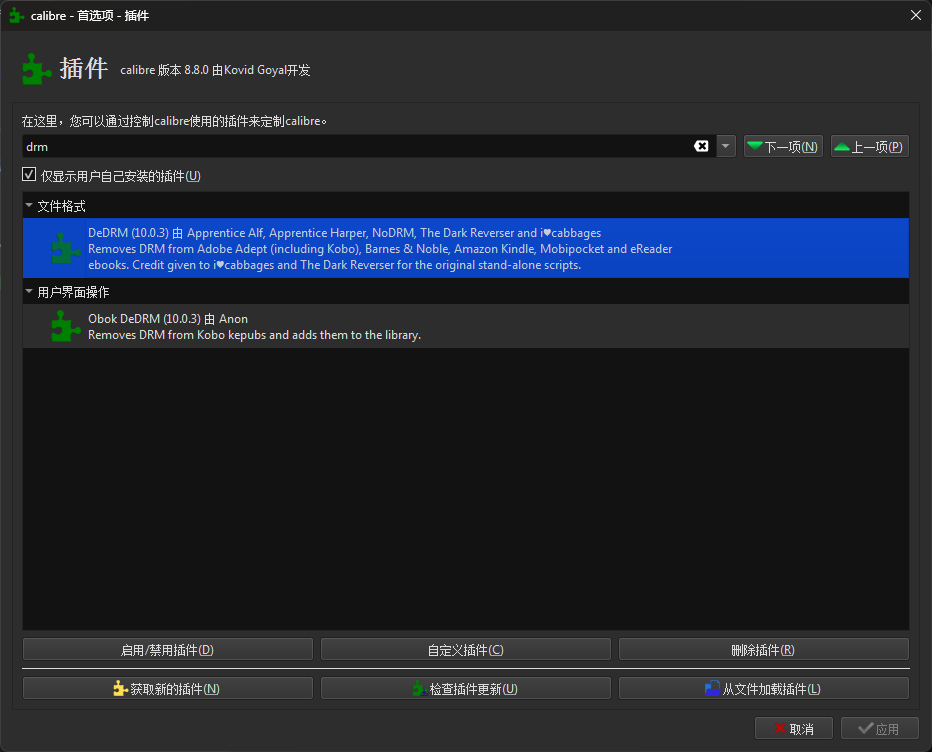932x752 pixels.
Task: Click inside the plugin search field
Action: 350,147
